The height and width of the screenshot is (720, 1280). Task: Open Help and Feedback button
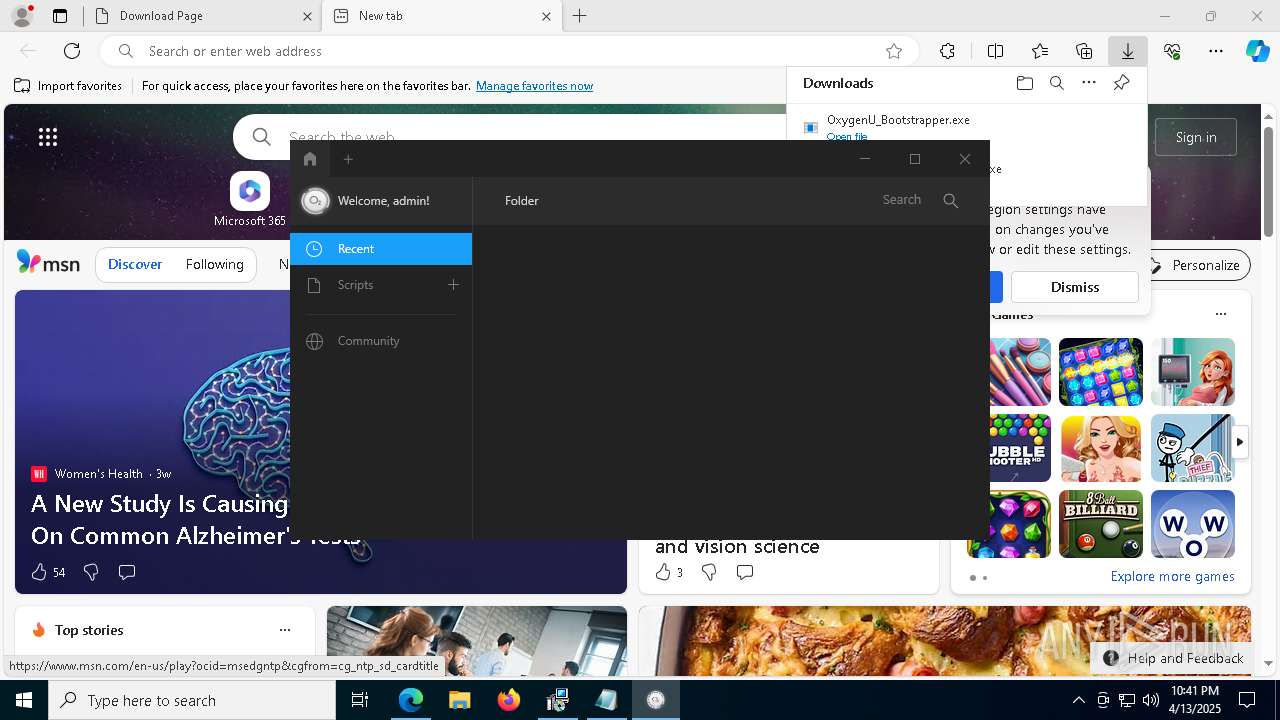point(1174,658)
